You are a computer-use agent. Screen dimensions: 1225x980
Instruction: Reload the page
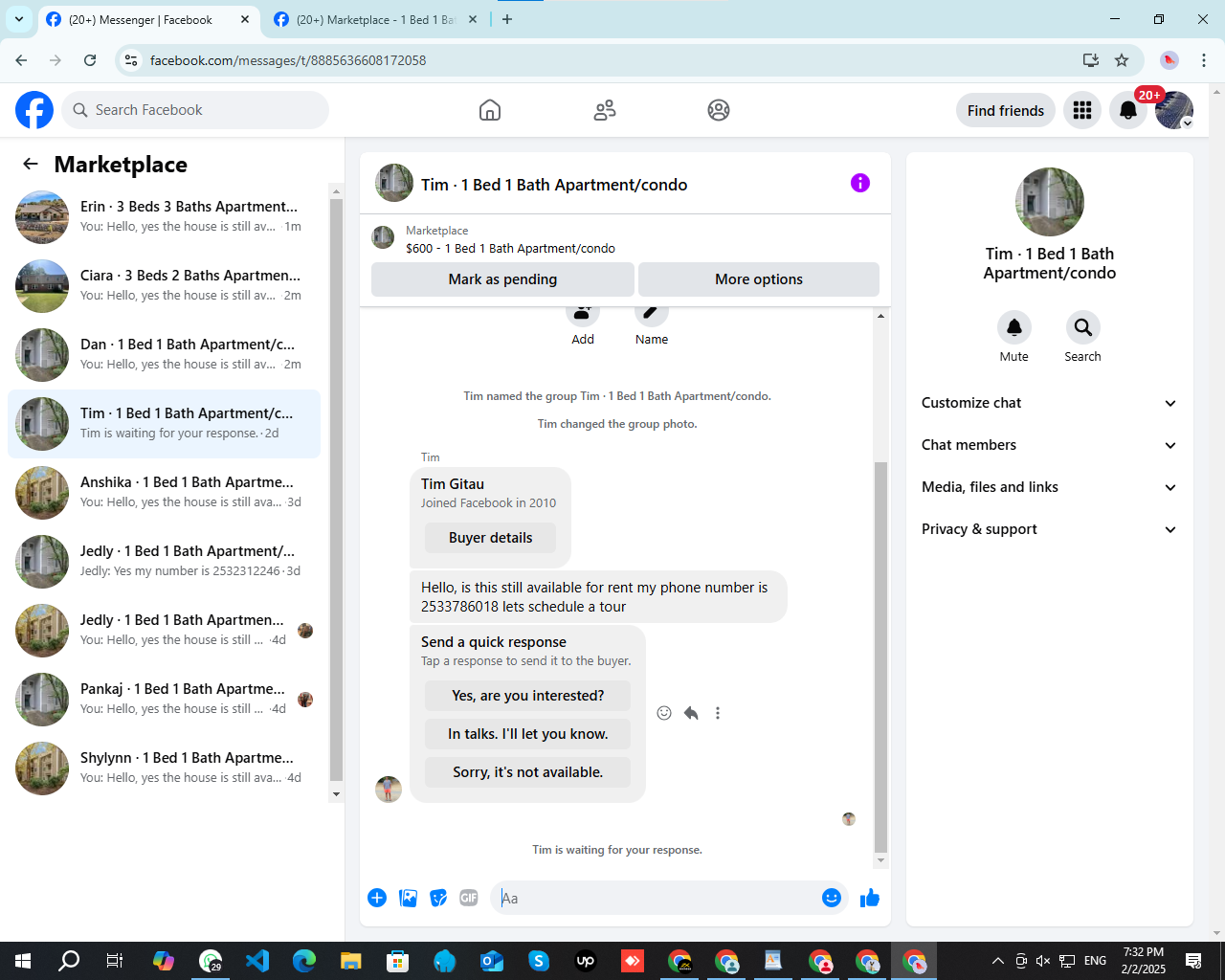pyautogui.click(x=90, y=60)
